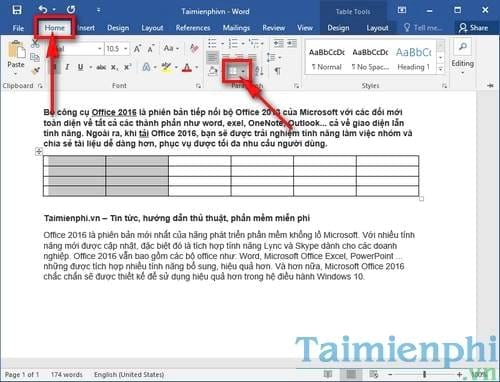Toggle show/hide paragraph marks
500x382 pixels.
point(277,71)
